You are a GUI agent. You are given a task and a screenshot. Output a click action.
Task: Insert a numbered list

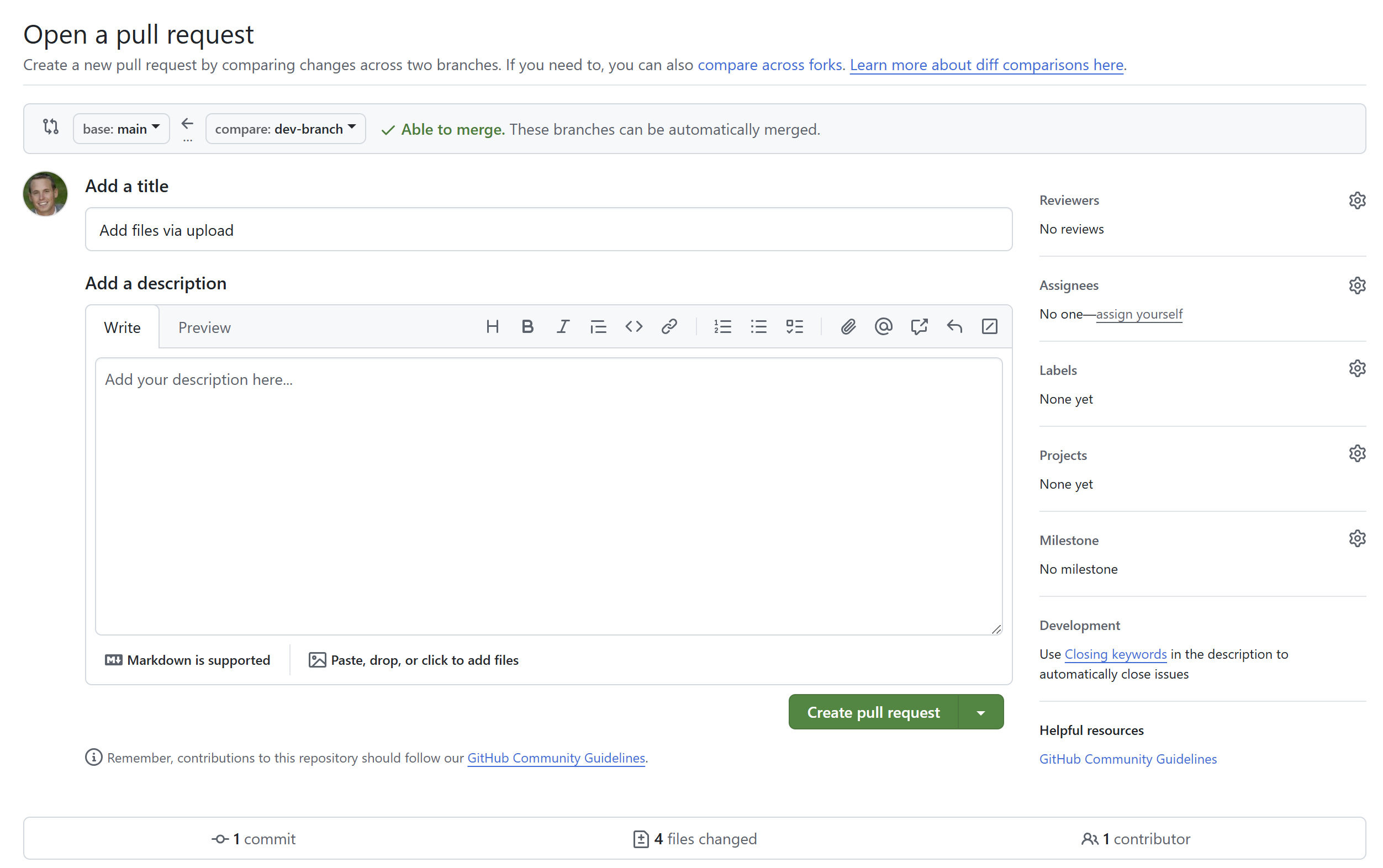point(722,327)
